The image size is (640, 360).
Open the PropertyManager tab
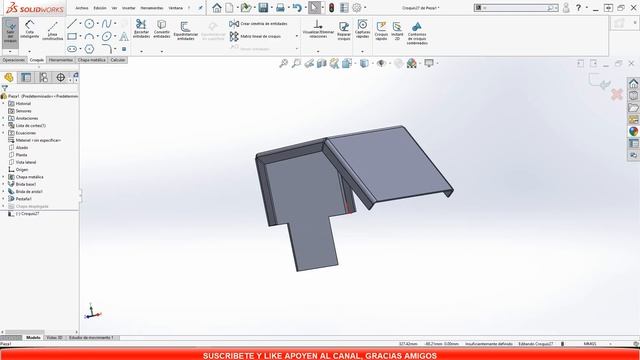26,78
